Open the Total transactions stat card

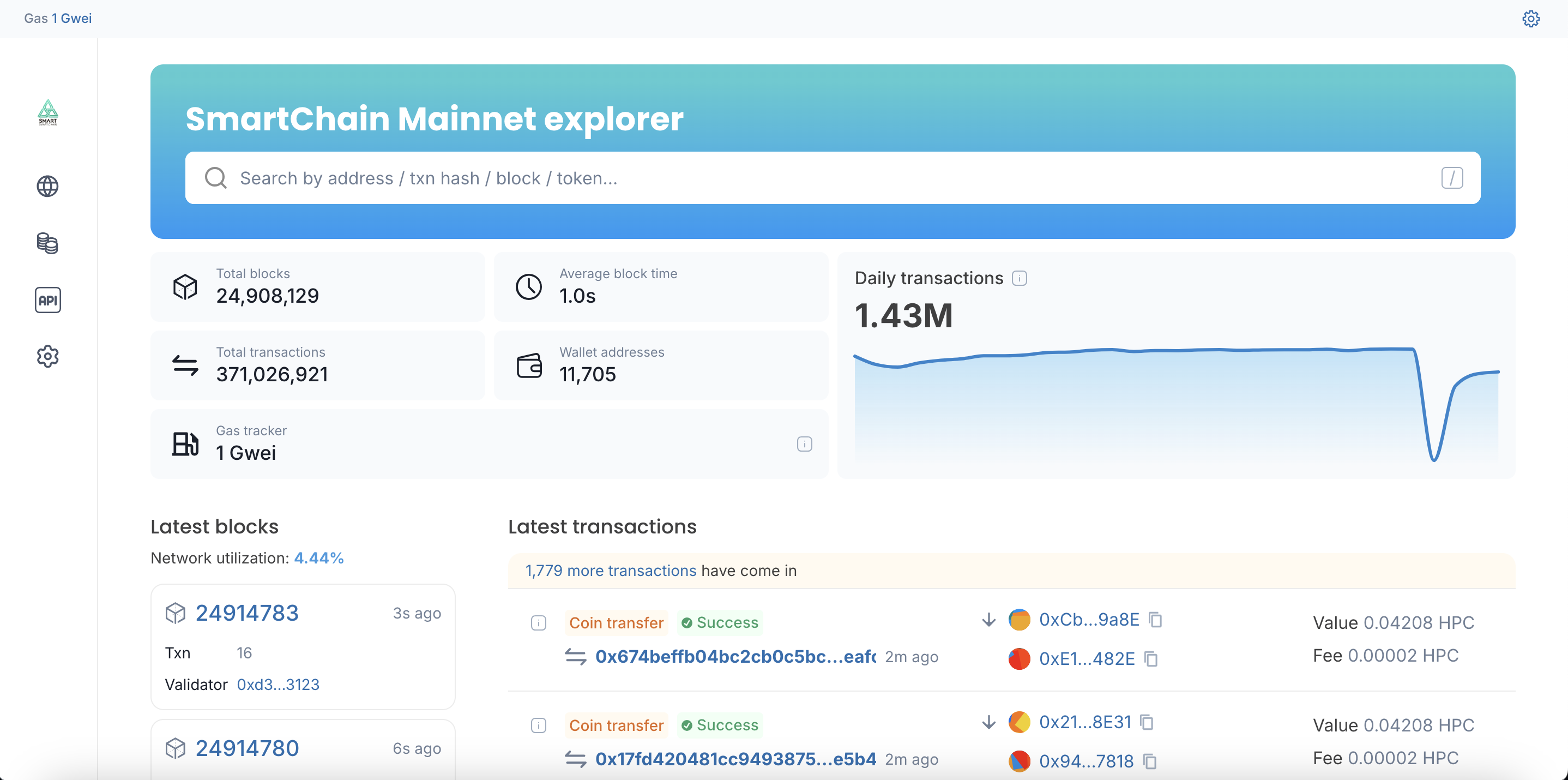click(x=317, y=365)
